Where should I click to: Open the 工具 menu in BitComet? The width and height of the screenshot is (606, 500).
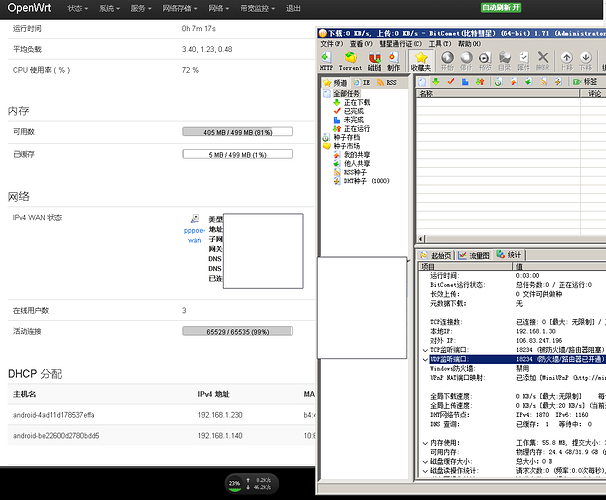point(440,44)
